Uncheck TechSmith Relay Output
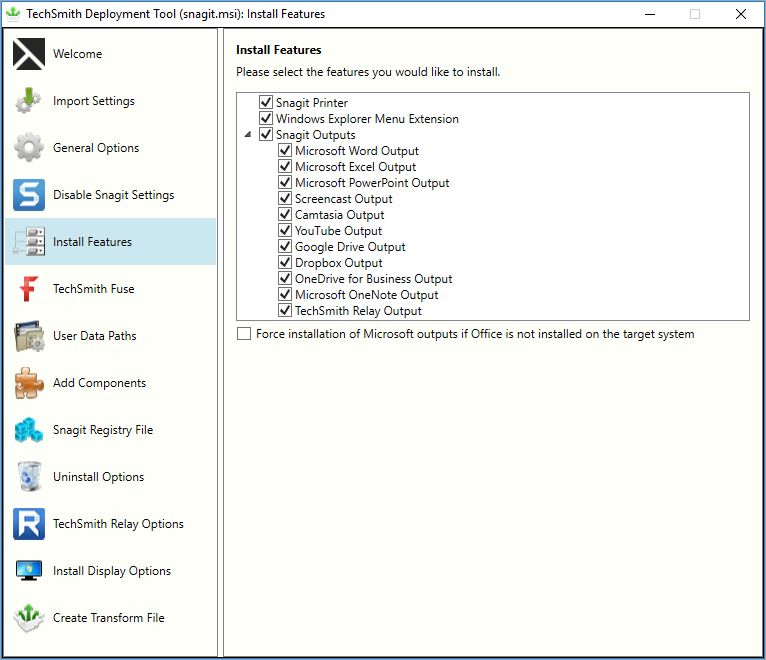The height and width of the screenshot is (660, 766). 285,310
